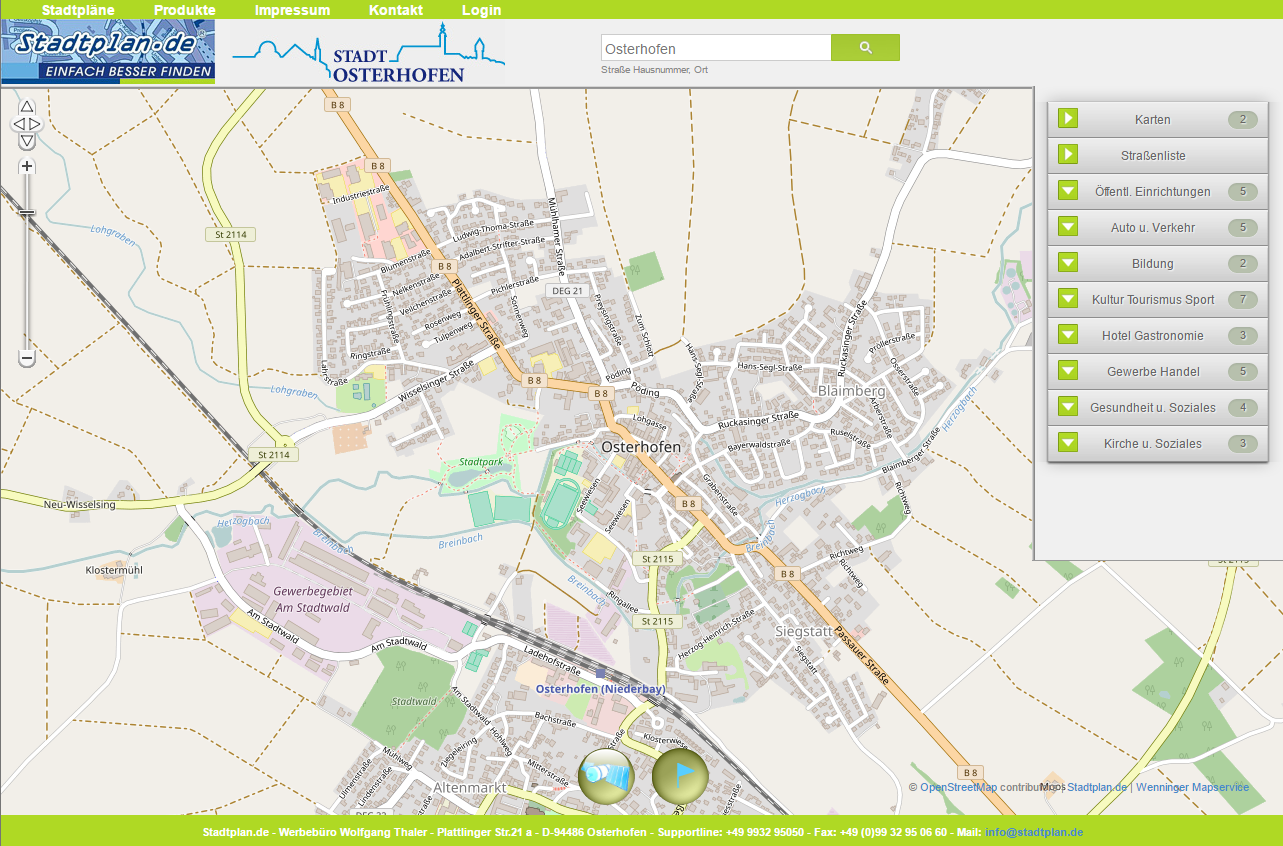The image size is (1283, 846).
Task: Click the info@stadtplan.de email link
Action: point(1034,832)
